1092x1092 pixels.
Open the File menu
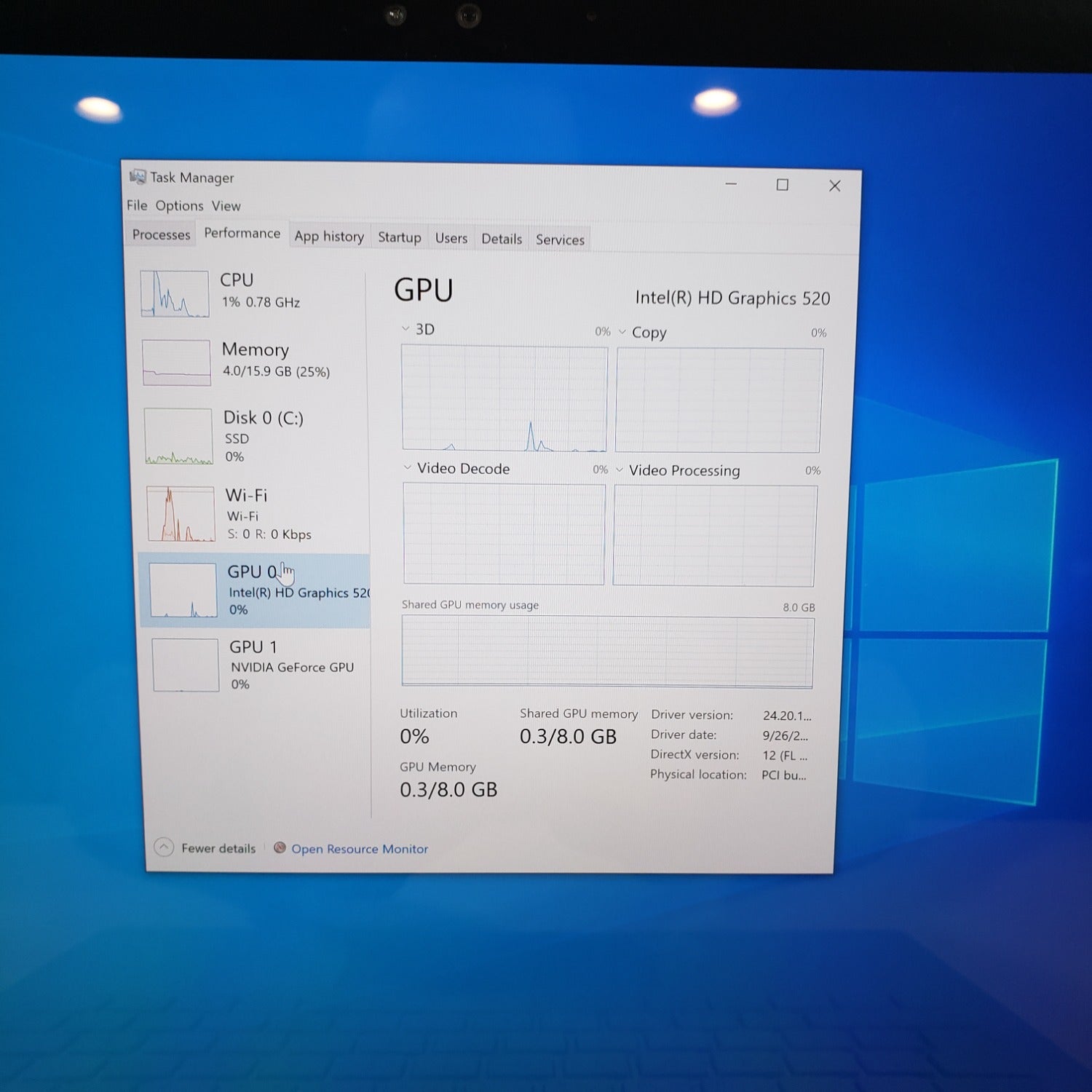tap(136, 205)
